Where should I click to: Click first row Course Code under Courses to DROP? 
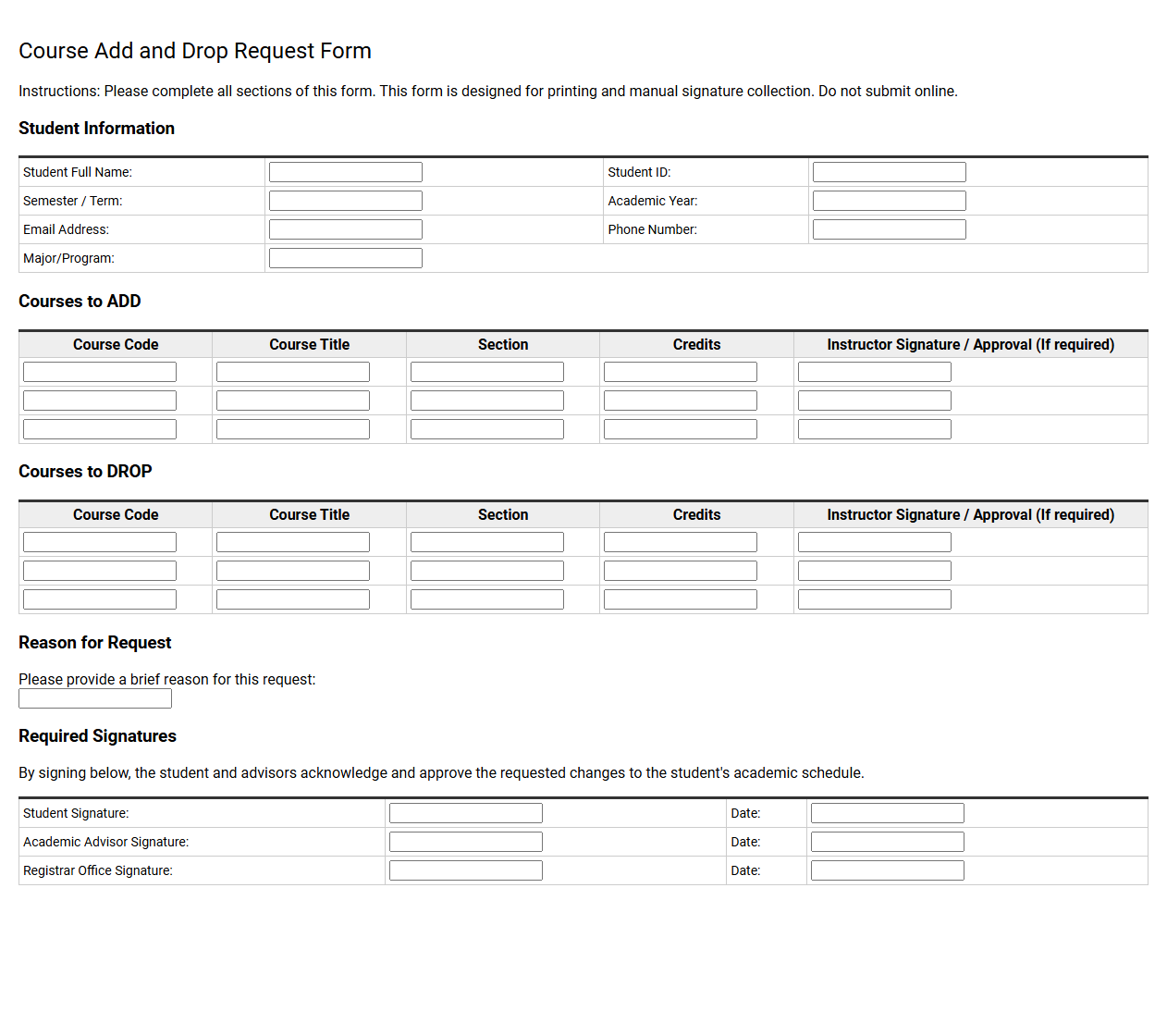pyautogui.click(x=100, y=542)
